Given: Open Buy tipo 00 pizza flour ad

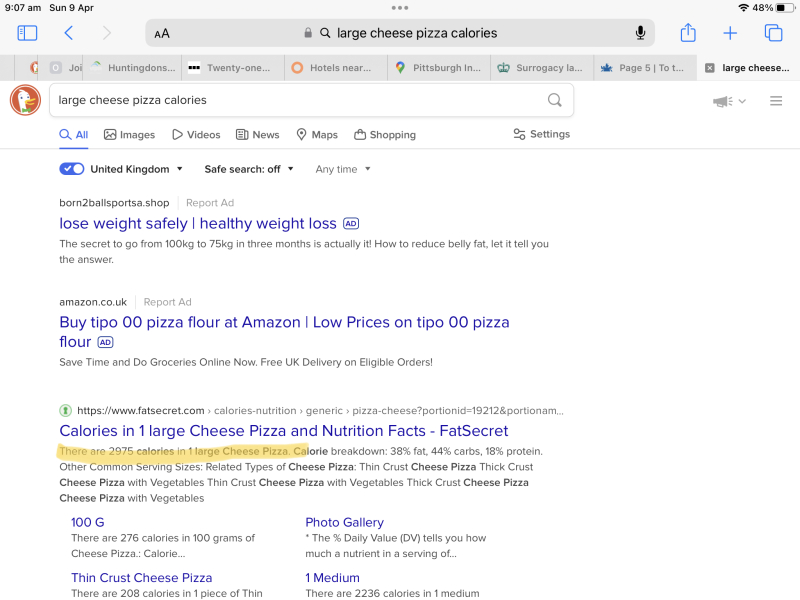Looking at the screenshot, I should pos(284,332).
